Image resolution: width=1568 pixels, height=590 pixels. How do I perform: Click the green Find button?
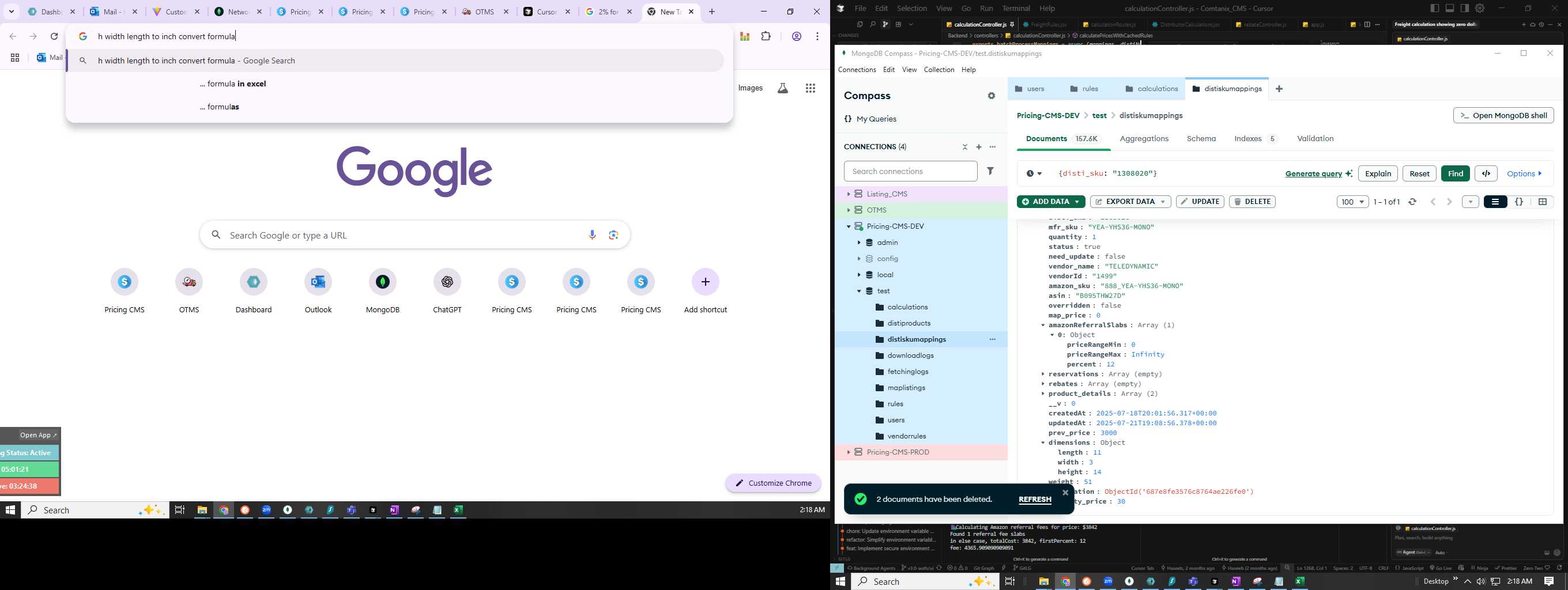(x=1456, y=173)
